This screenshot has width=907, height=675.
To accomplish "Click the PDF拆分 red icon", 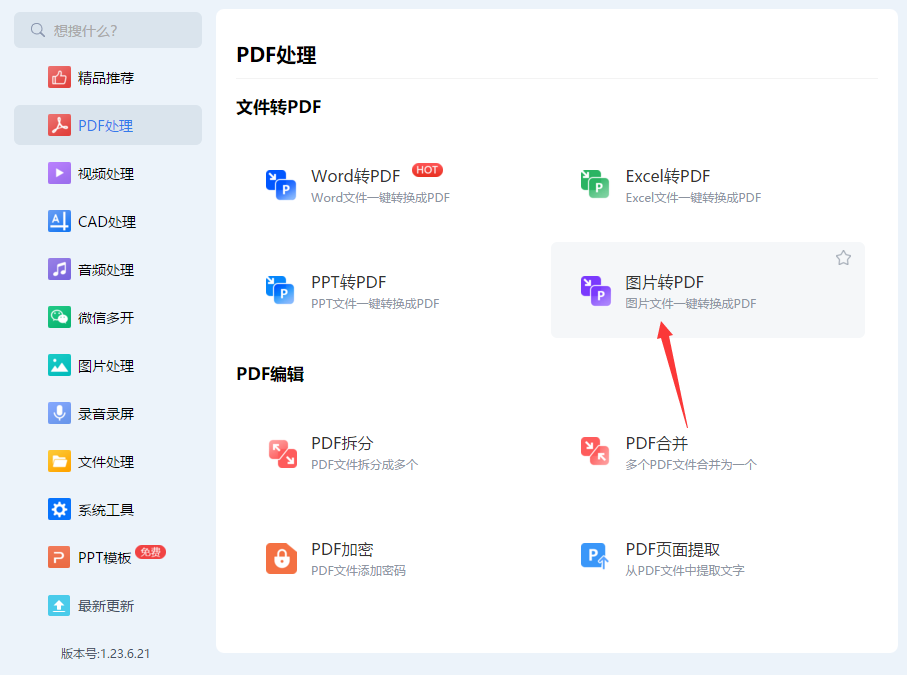I will [283, 453].
